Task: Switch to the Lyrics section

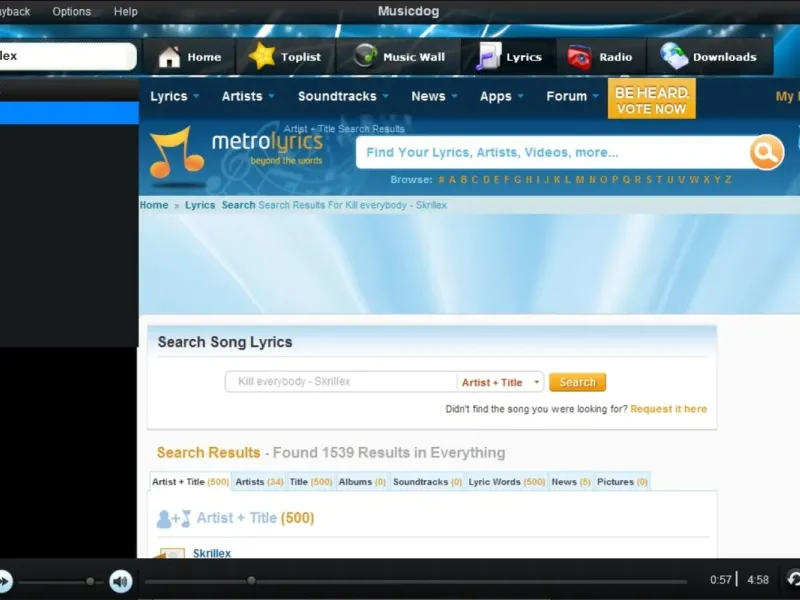Action: tap(509, 57)
